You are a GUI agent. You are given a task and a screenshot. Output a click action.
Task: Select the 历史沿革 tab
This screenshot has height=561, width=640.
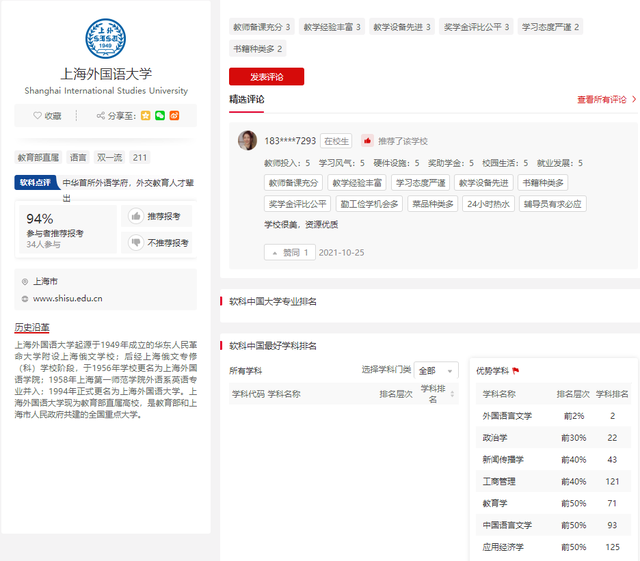coord(32,327)
